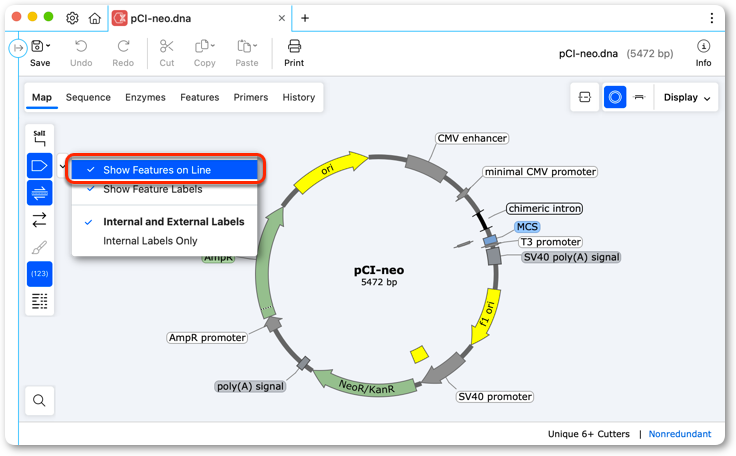Click the Redo toolbar icon
Screen dimensions: 736x456
[x=123, y=46]
